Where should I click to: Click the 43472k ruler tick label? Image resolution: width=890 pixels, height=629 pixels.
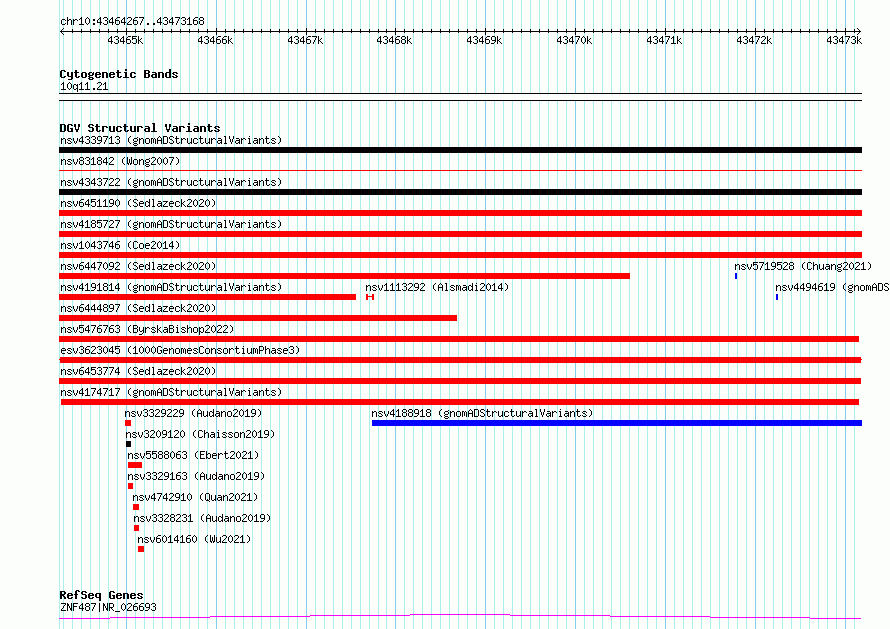pyautogui.click(x=754, y=40)
